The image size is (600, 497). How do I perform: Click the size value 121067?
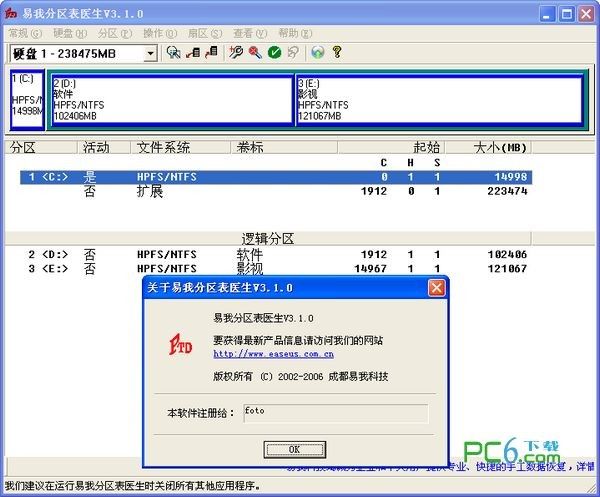(x=507, y=269)
